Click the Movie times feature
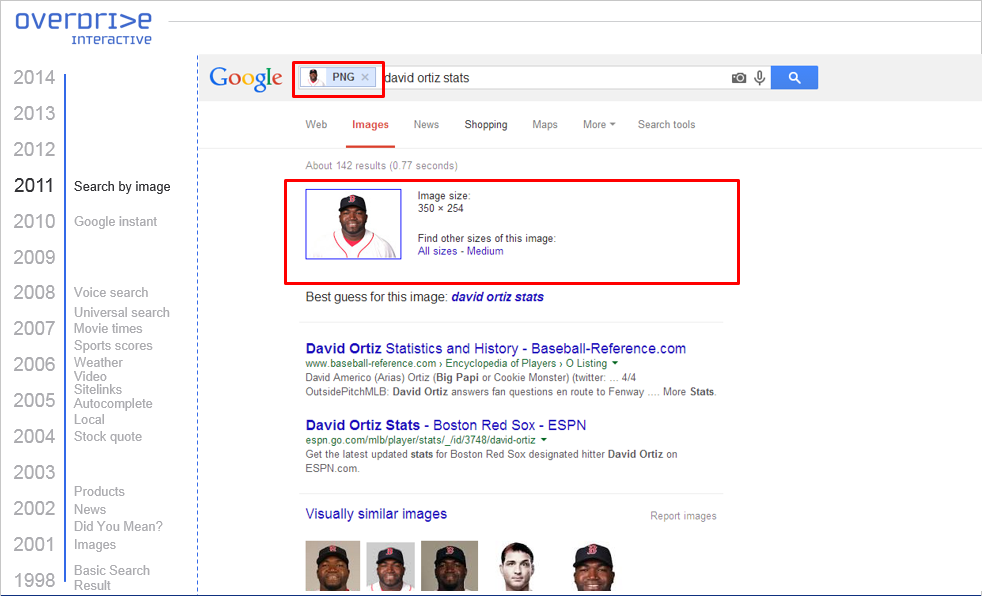This screenshot has height=596, width=982. 108,329
